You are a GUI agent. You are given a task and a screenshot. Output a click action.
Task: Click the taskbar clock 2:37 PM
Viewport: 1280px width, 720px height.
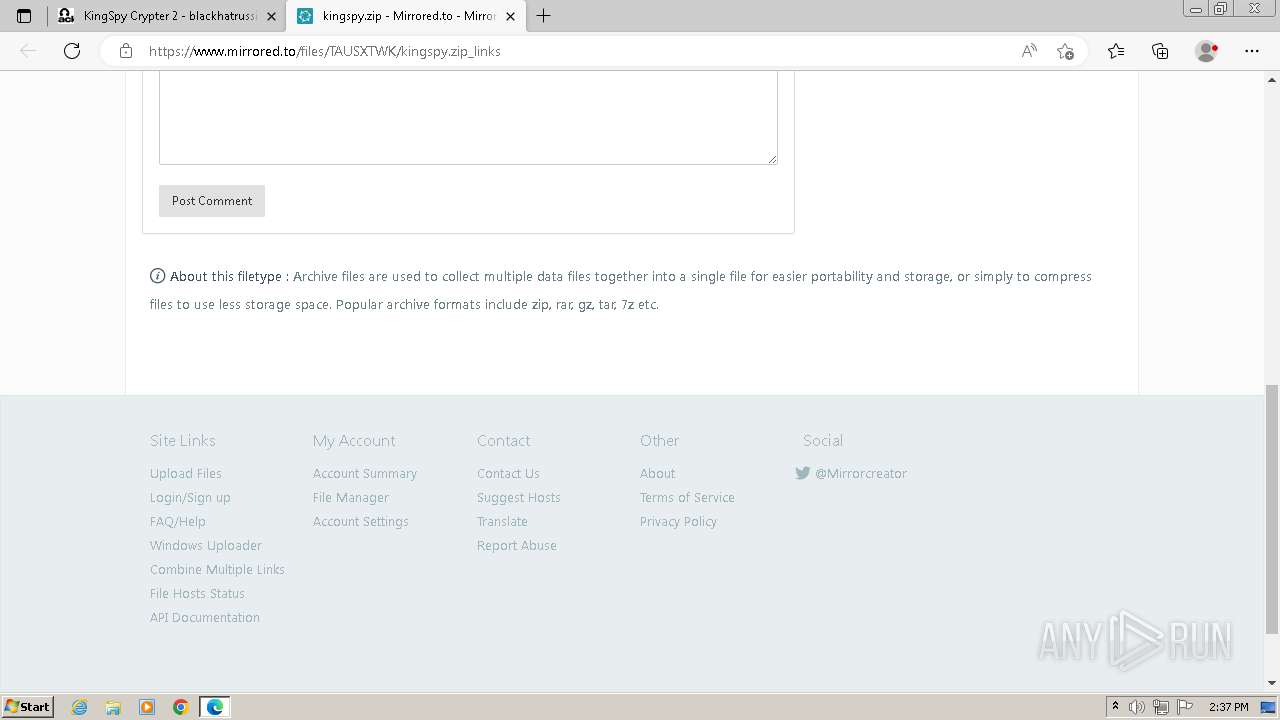1229,707
